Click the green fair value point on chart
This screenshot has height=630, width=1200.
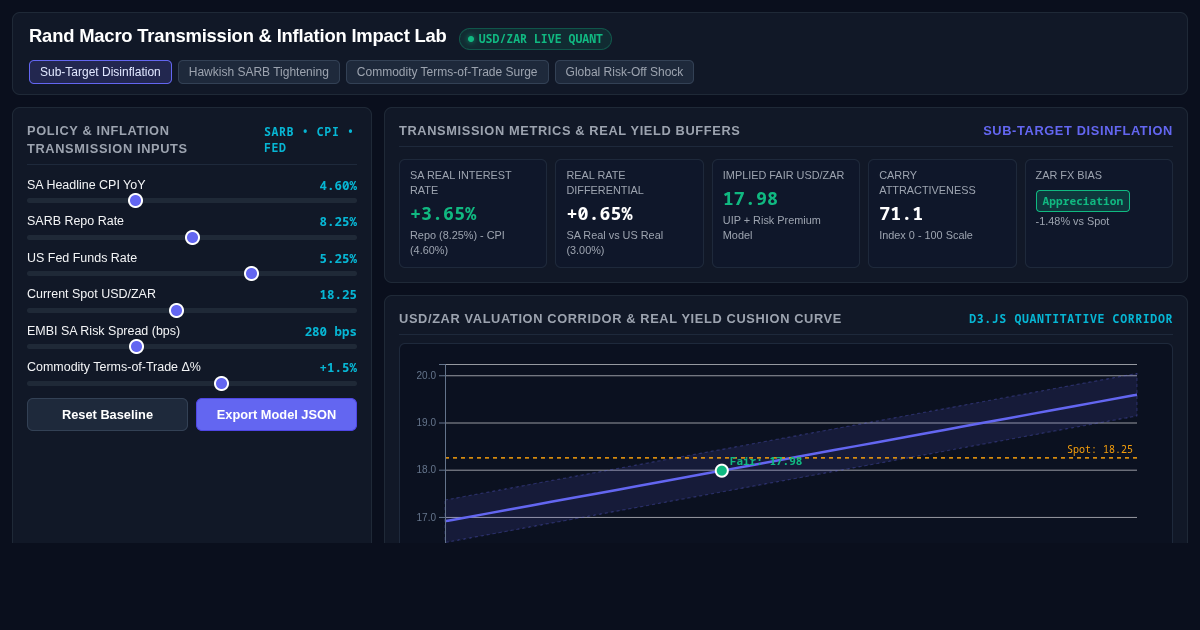pyautogui.click(x=722, y=470)
